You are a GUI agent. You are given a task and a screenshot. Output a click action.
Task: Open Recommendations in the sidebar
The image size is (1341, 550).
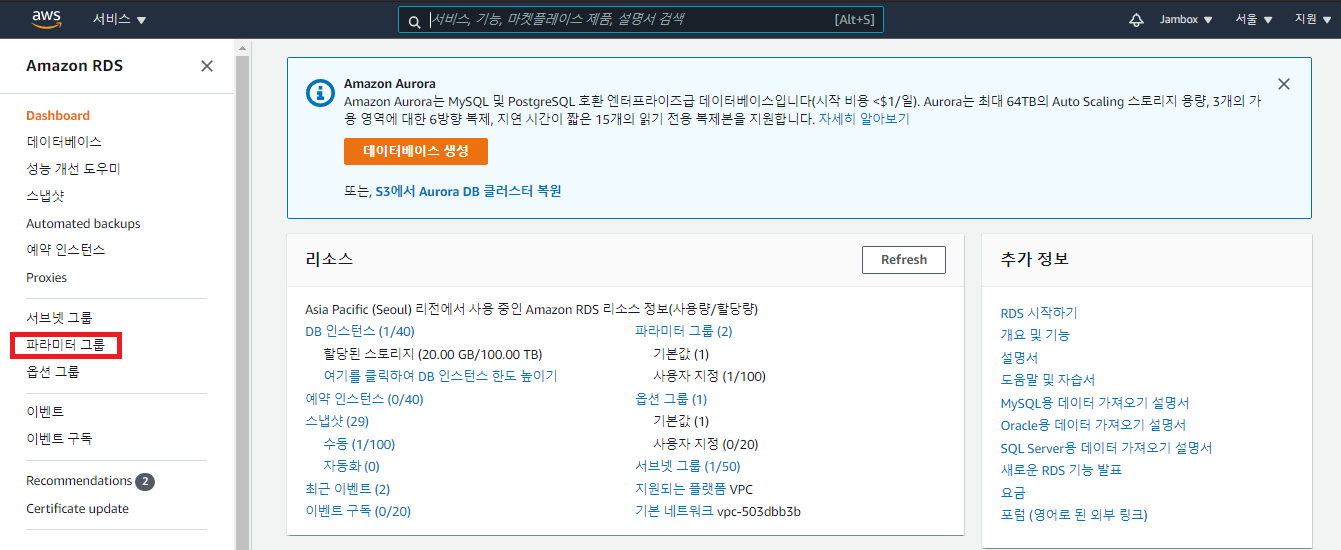pos(79,481)
